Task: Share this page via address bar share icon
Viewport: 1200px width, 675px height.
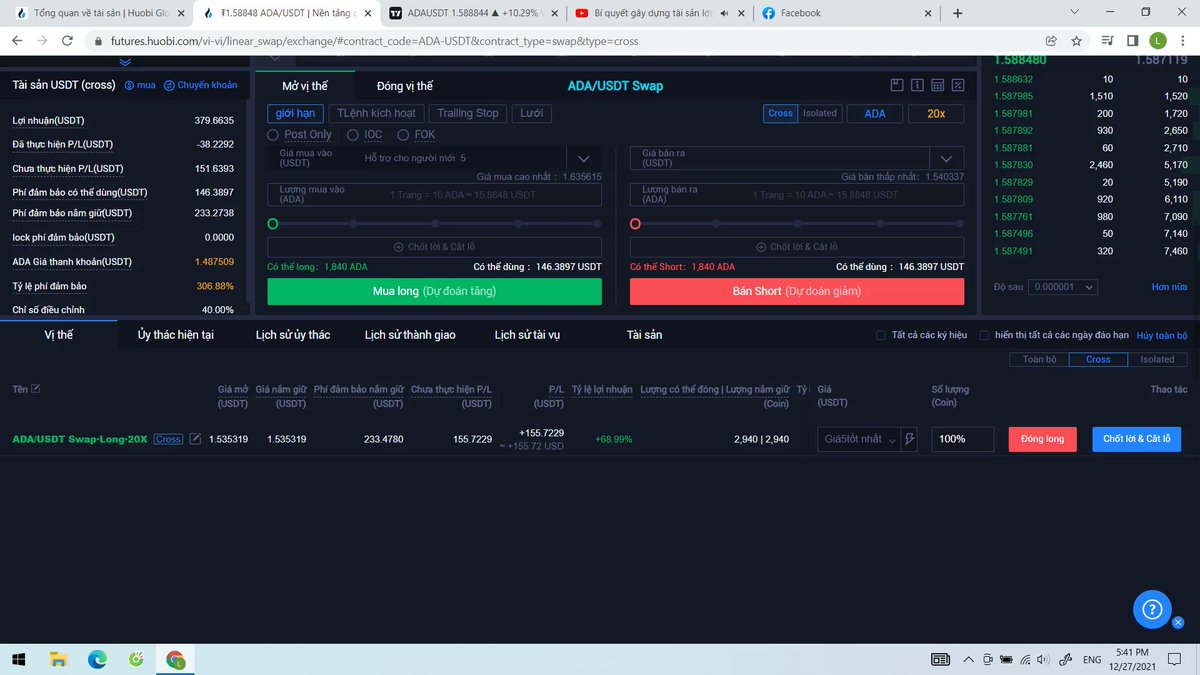Action: coord(1051,41)
